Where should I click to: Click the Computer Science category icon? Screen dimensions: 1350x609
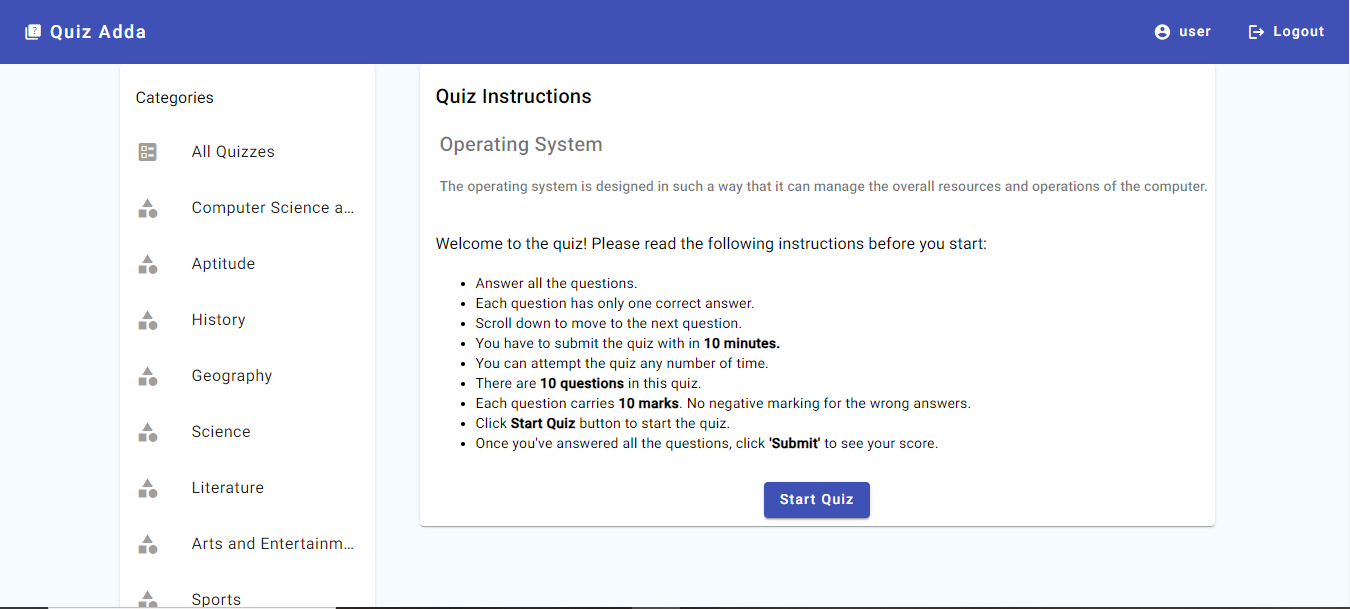point(148,208)
